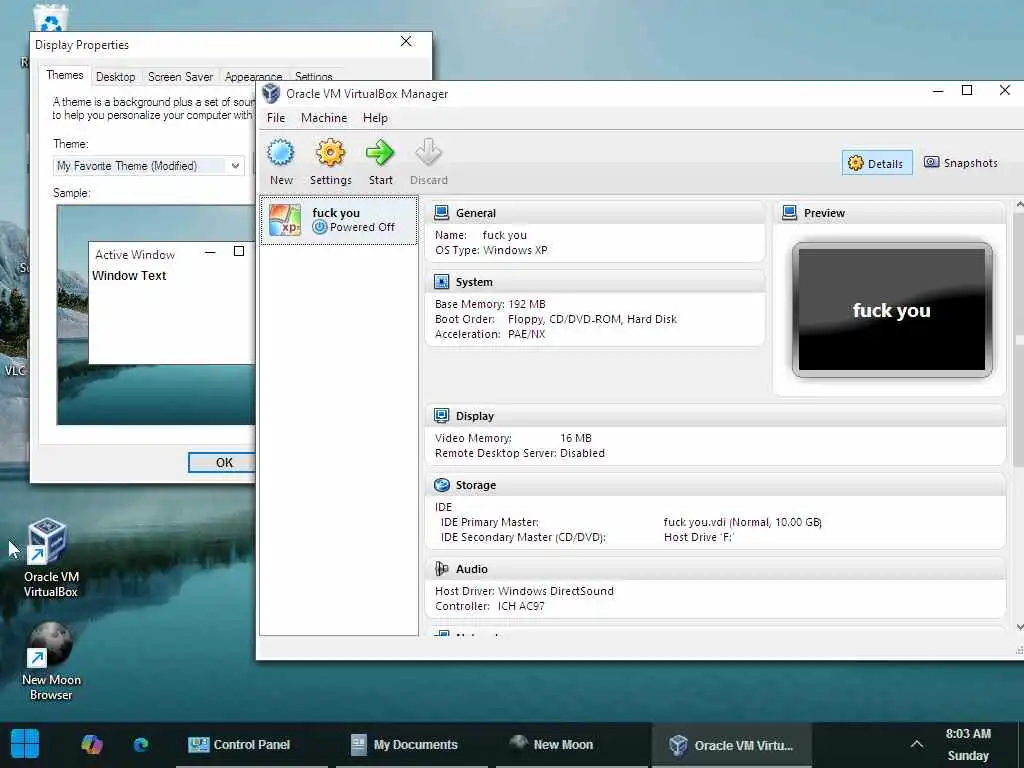Image resolution: width=1024 pixels, height=768 pixels.
Task: Switch to Screen Saver tab
Action: (x=180, y=77)
